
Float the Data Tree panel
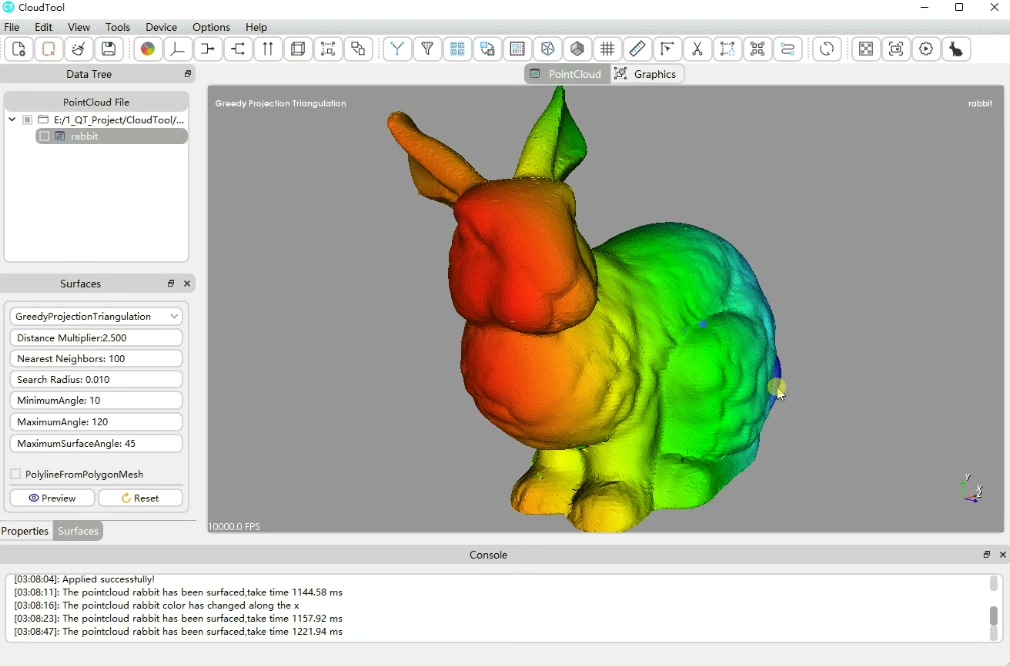click(x=187, y=74)
